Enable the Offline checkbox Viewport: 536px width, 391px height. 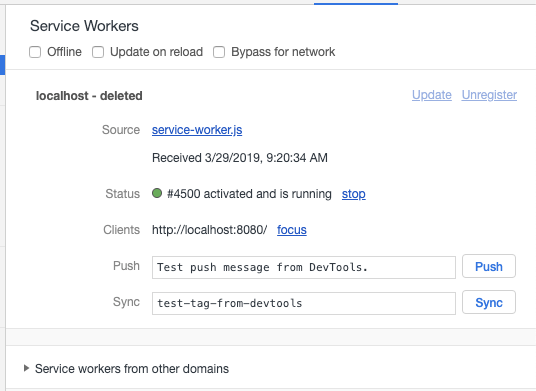[35, 52]
